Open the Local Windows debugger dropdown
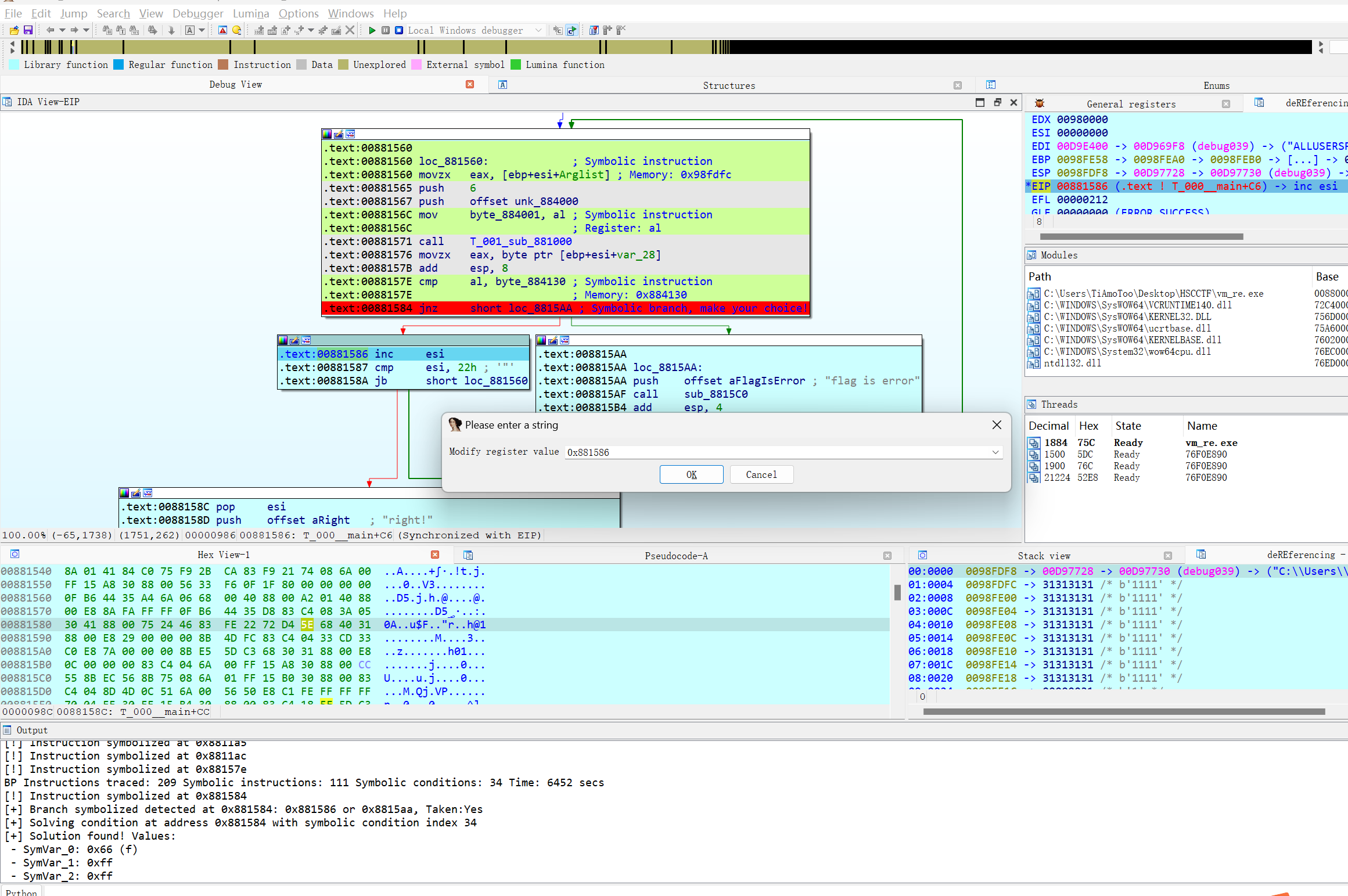This screenshot has height=896, width=1348. [x=538, y=30]
